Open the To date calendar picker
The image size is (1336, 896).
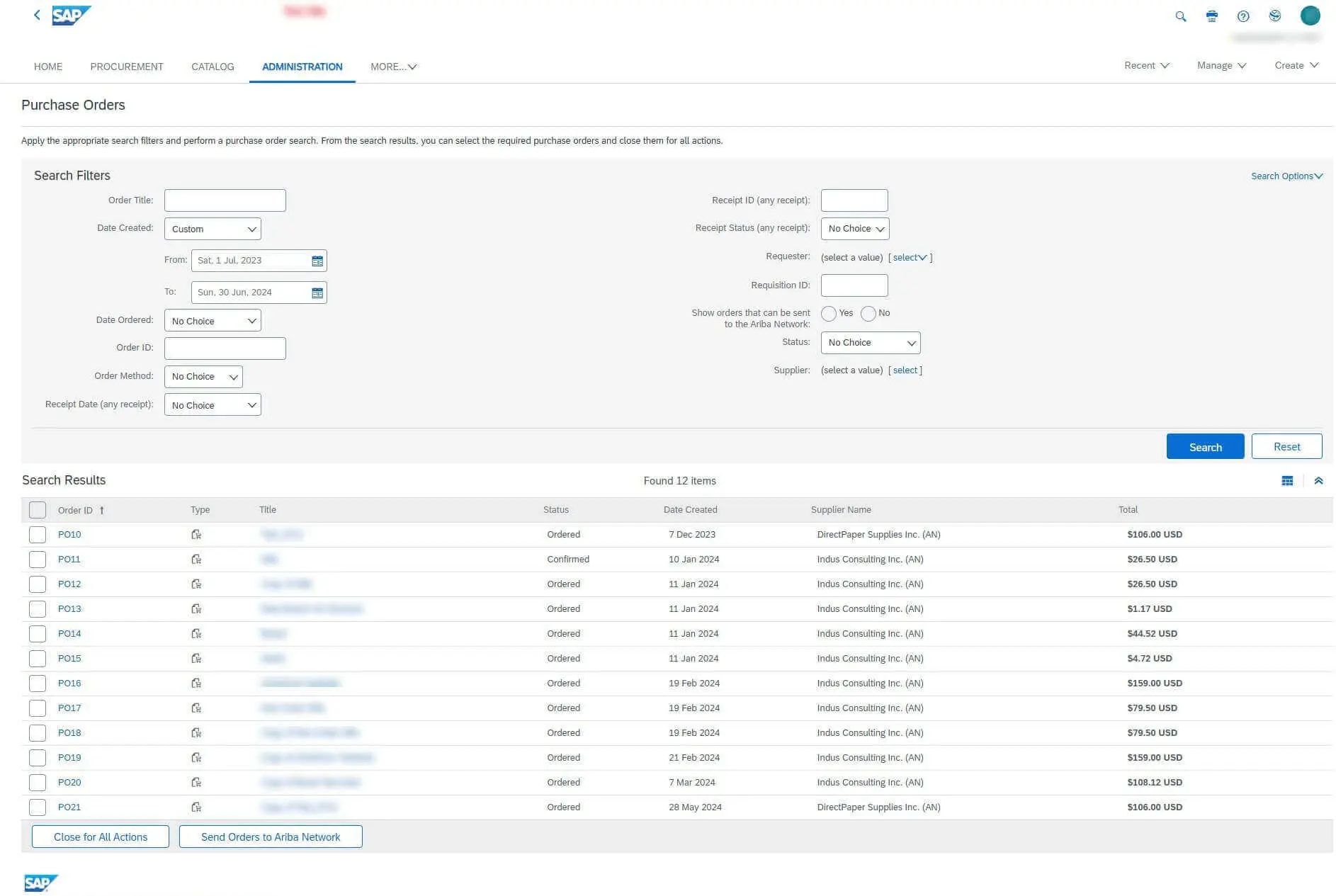pos(317,293)
